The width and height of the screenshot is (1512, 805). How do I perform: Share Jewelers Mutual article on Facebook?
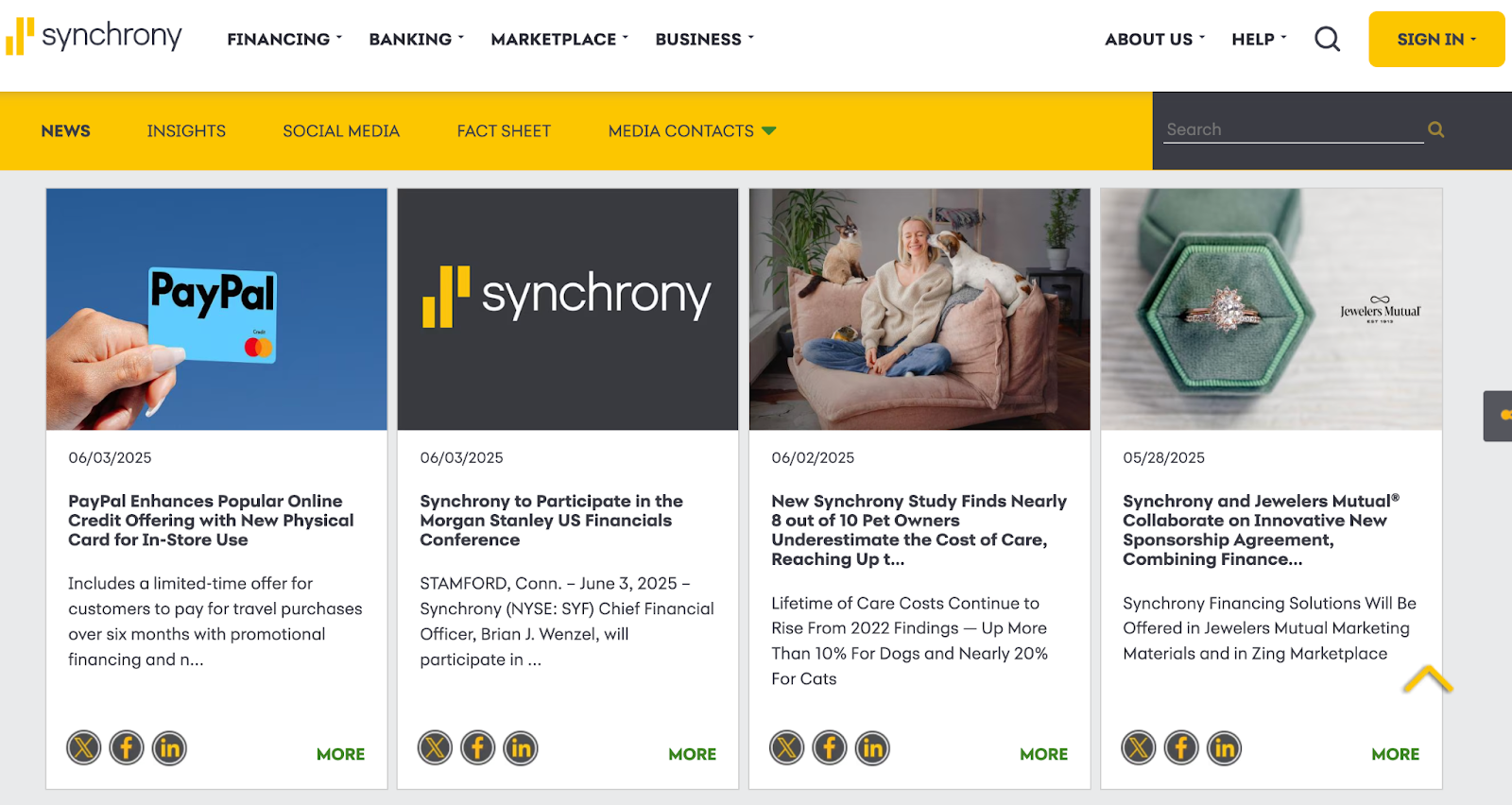click(x=1181, y=748)
